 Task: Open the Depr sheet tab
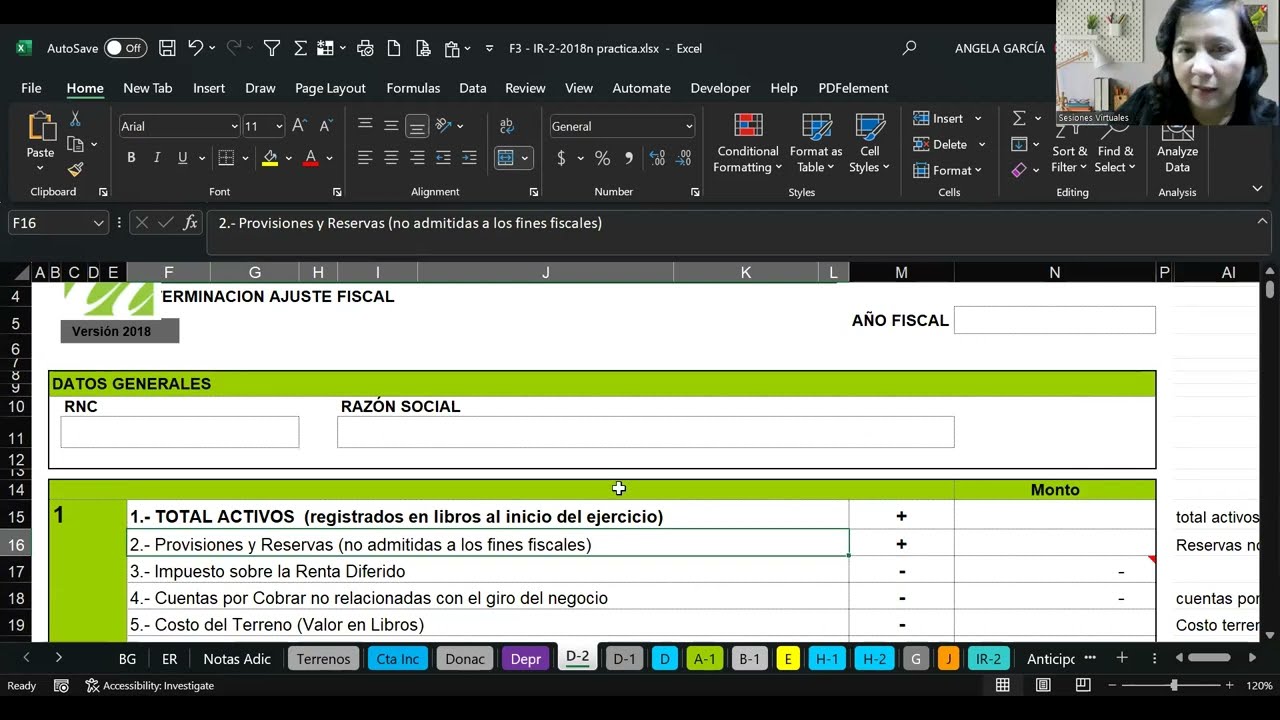tap(526, 658)
